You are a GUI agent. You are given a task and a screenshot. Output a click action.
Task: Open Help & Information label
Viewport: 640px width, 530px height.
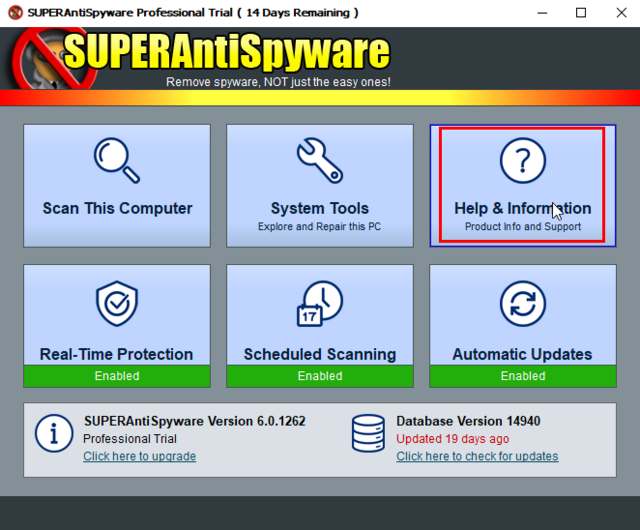coord(523,208)
